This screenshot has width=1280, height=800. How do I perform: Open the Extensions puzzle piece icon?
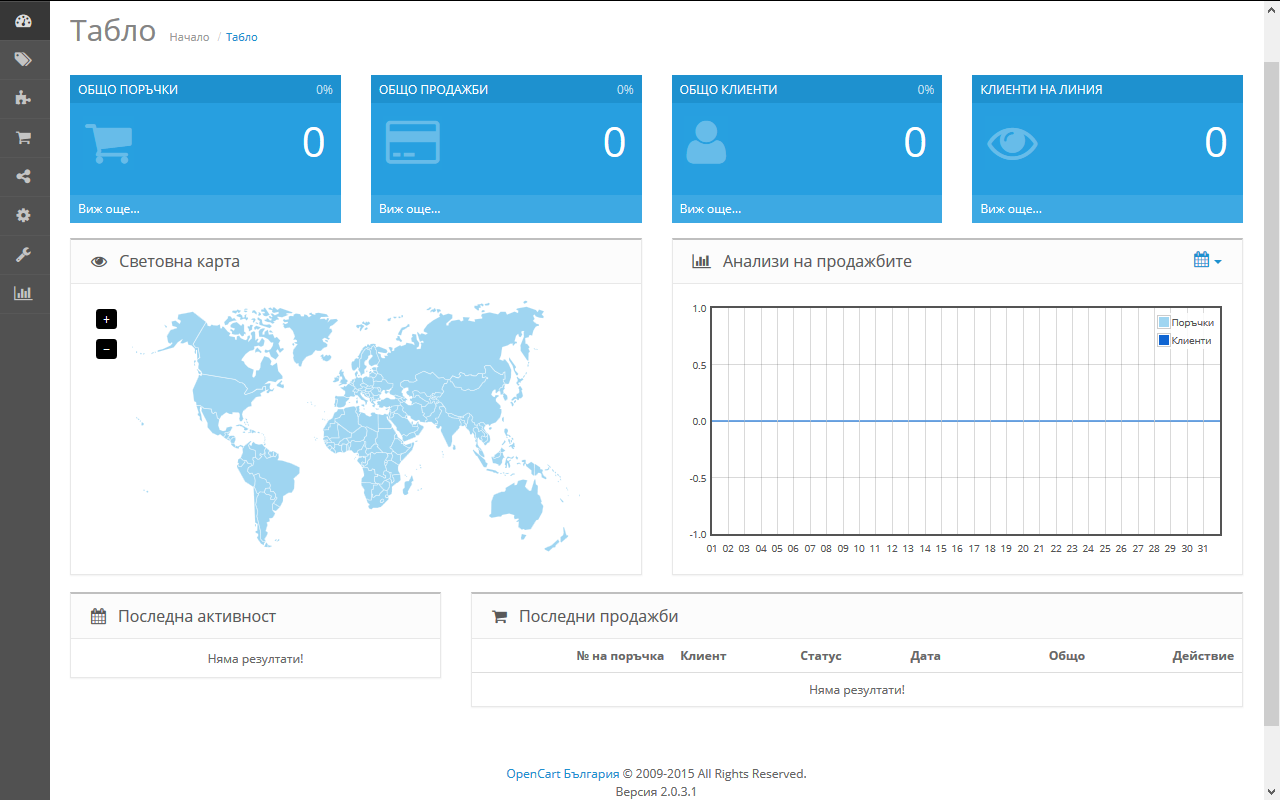pos(24,98)
